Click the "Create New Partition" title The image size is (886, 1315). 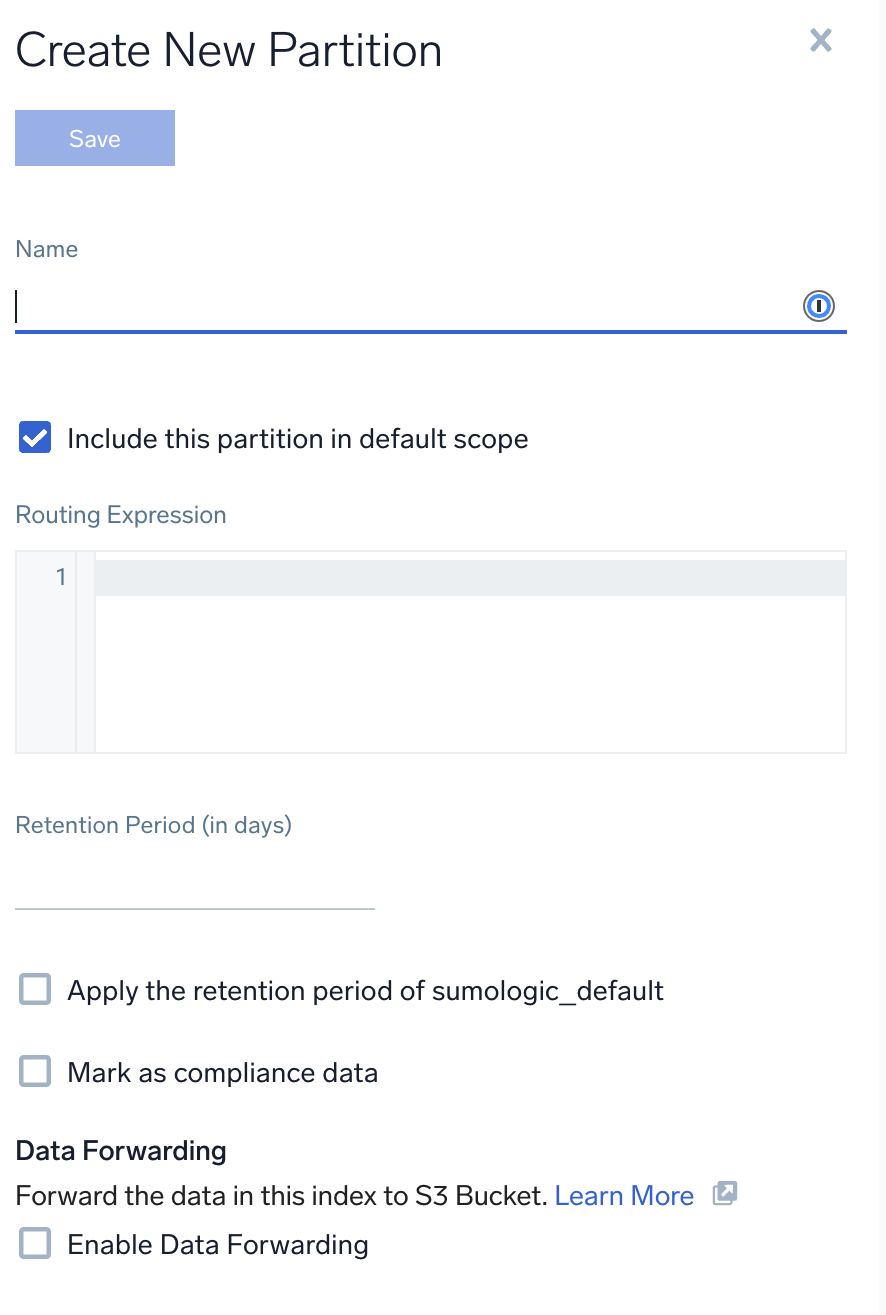[x=229, y=50]
